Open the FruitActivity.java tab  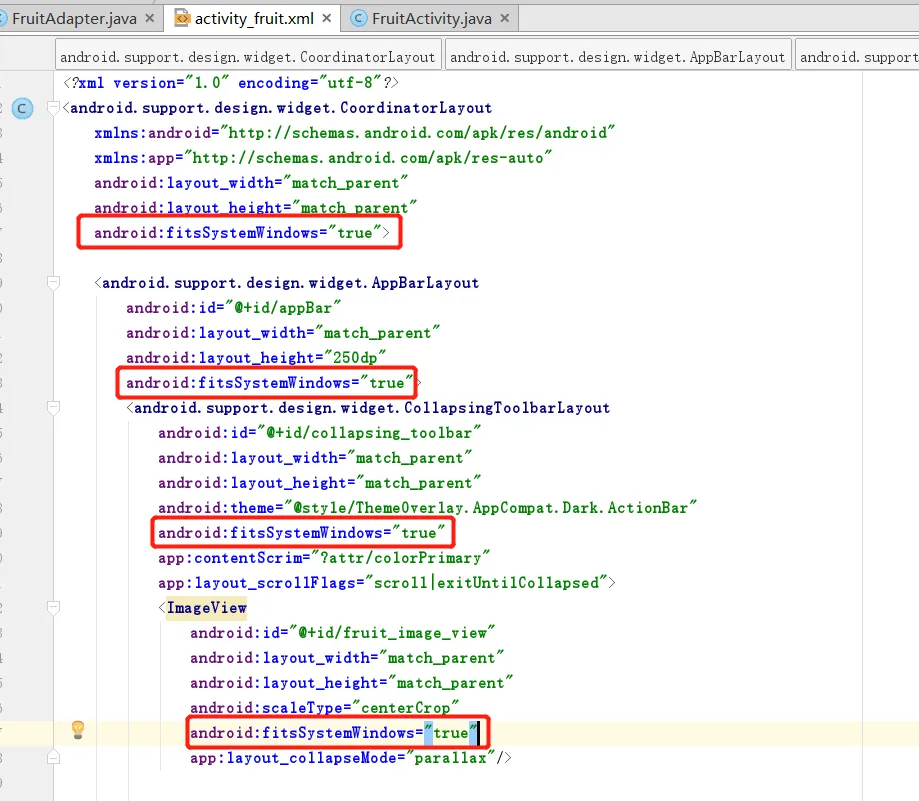431,19
